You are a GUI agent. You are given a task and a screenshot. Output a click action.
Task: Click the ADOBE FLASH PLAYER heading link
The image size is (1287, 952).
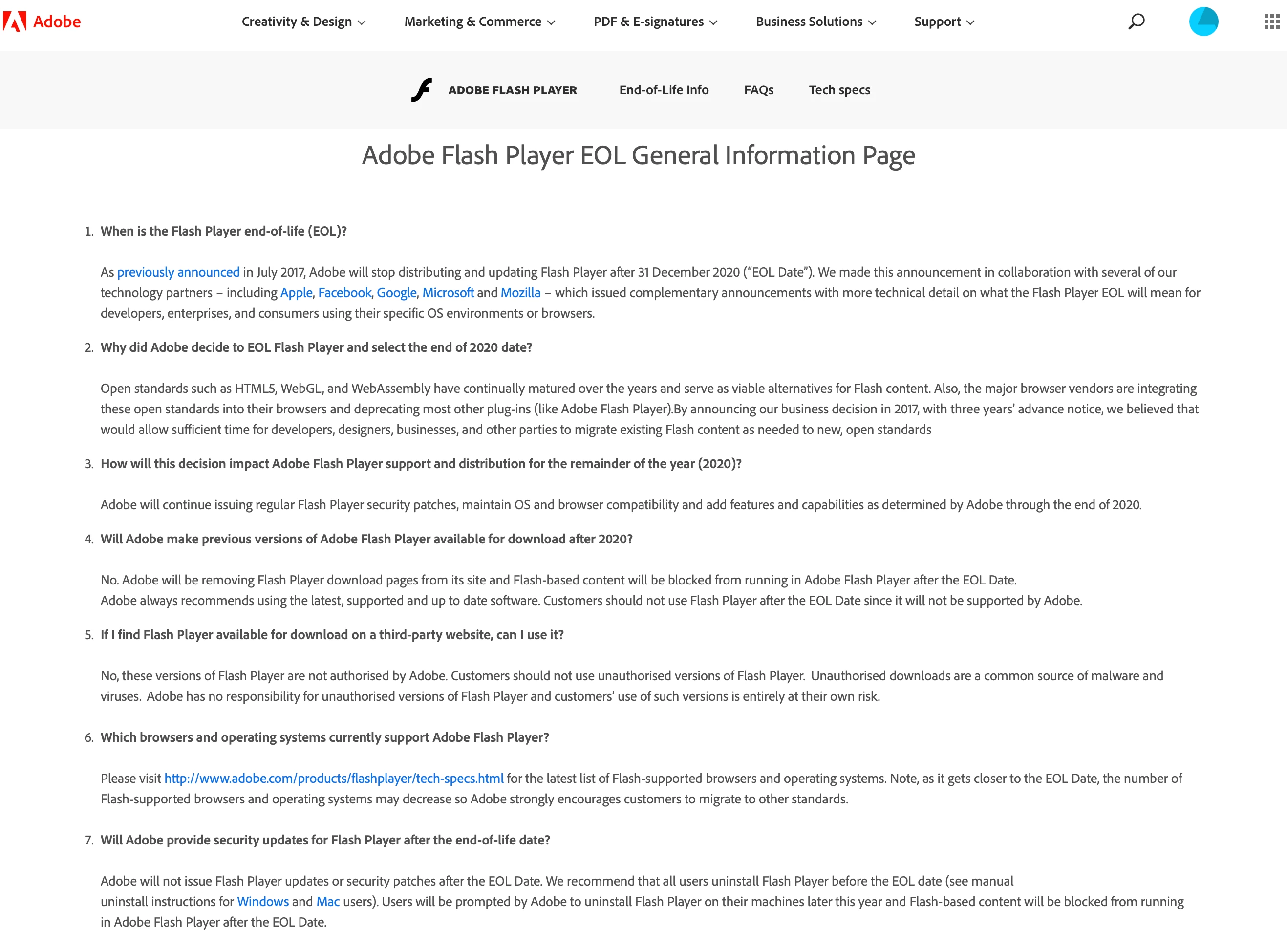pos(512,90)
